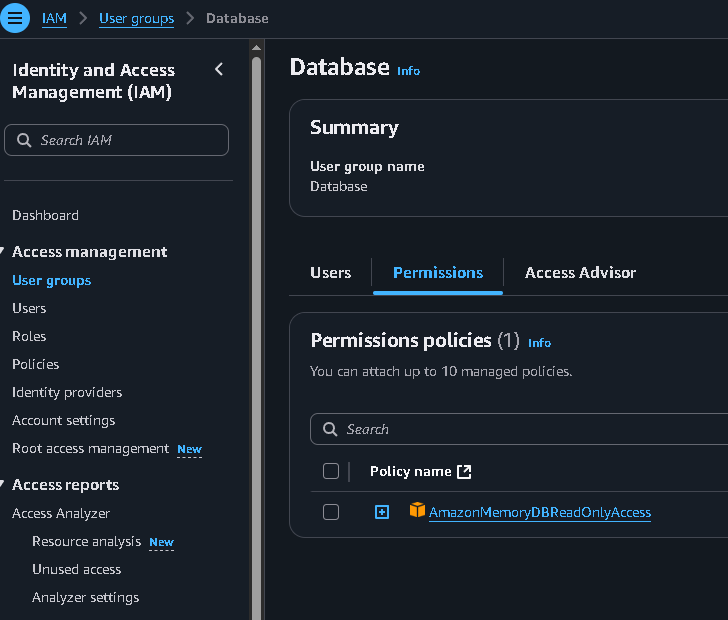Open Account settings in the sidebar

click(64, 420)
